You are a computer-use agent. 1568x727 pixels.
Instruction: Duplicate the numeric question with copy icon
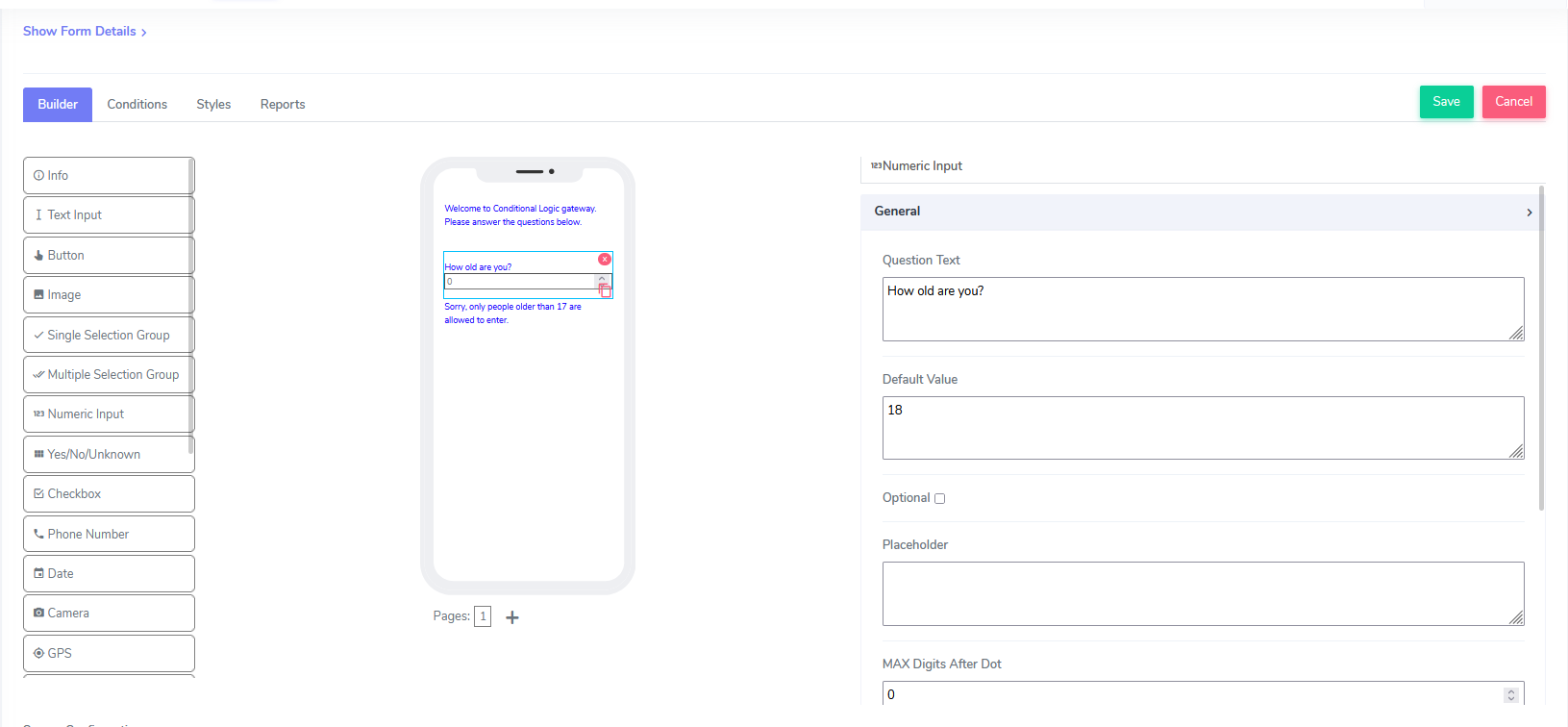coord(605,290)
